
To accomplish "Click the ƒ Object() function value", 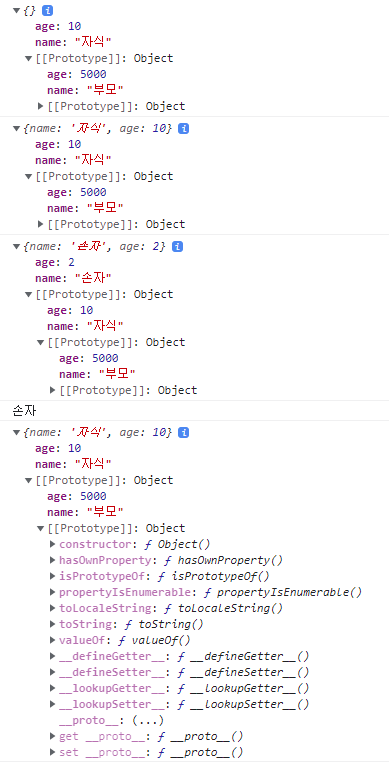I will click(x=177, y=544).
